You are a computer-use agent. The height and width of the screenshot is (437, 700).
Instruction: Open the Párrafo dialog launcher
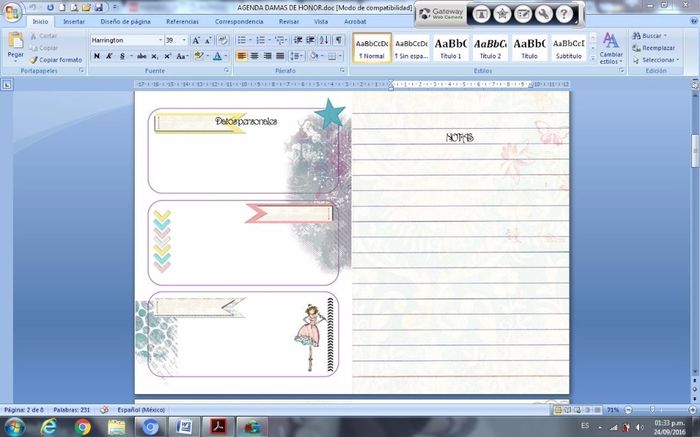tap(342, 71)
